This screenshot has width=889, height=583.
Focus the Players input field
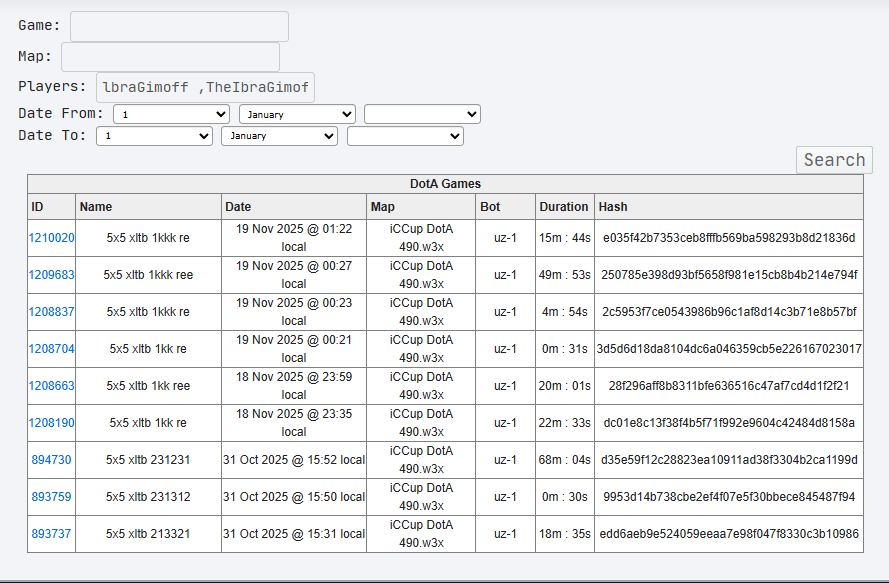(205, 87)
